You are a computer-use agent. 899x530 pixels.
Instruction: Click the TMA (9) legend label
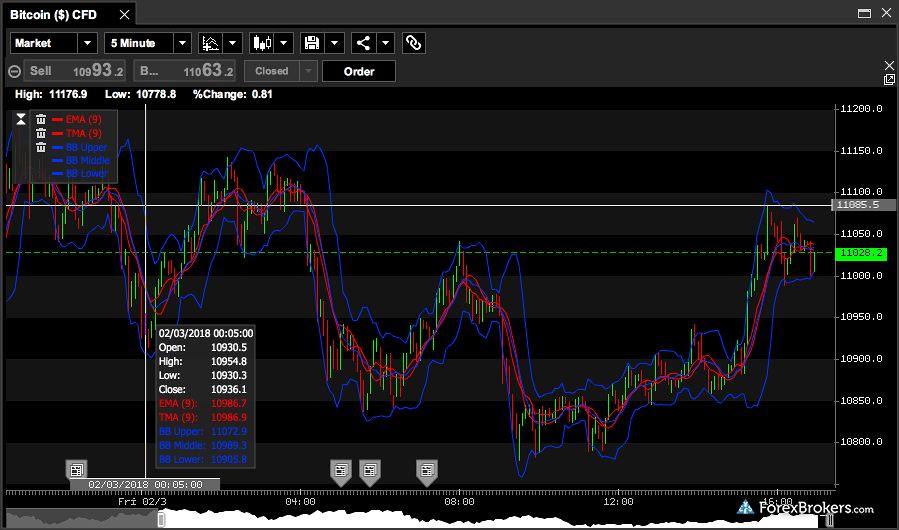point(84,133)
